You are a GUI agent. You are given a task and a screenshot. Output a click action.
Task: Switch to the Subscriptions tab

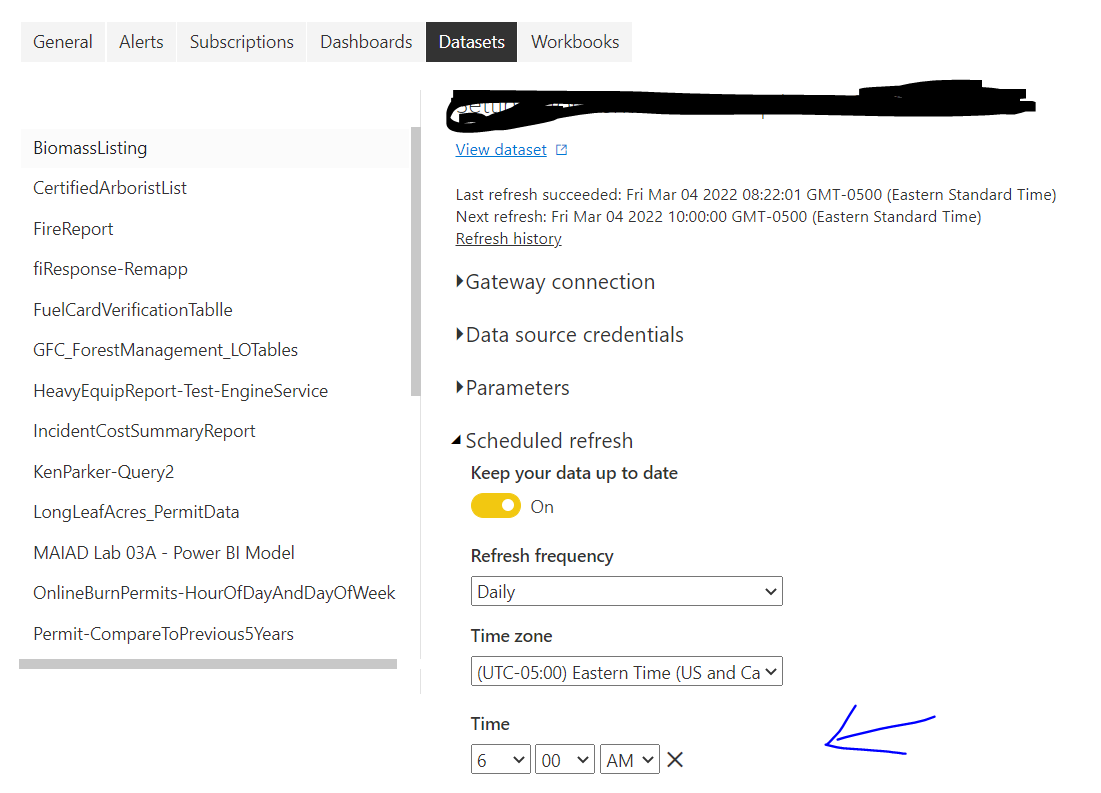click(x=242, y=42)
